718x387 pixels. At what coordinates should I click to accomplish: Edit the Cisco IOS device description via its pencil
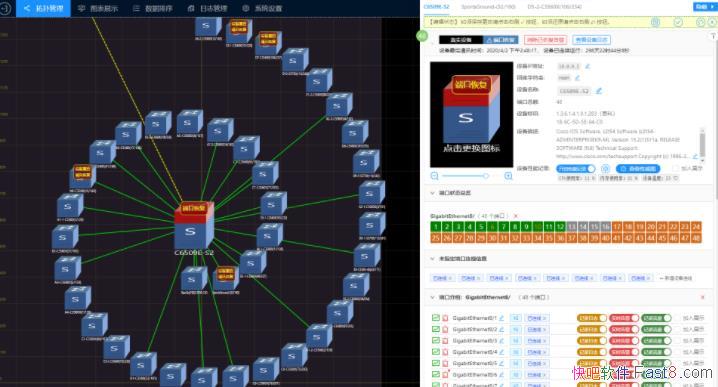(695, 156)
